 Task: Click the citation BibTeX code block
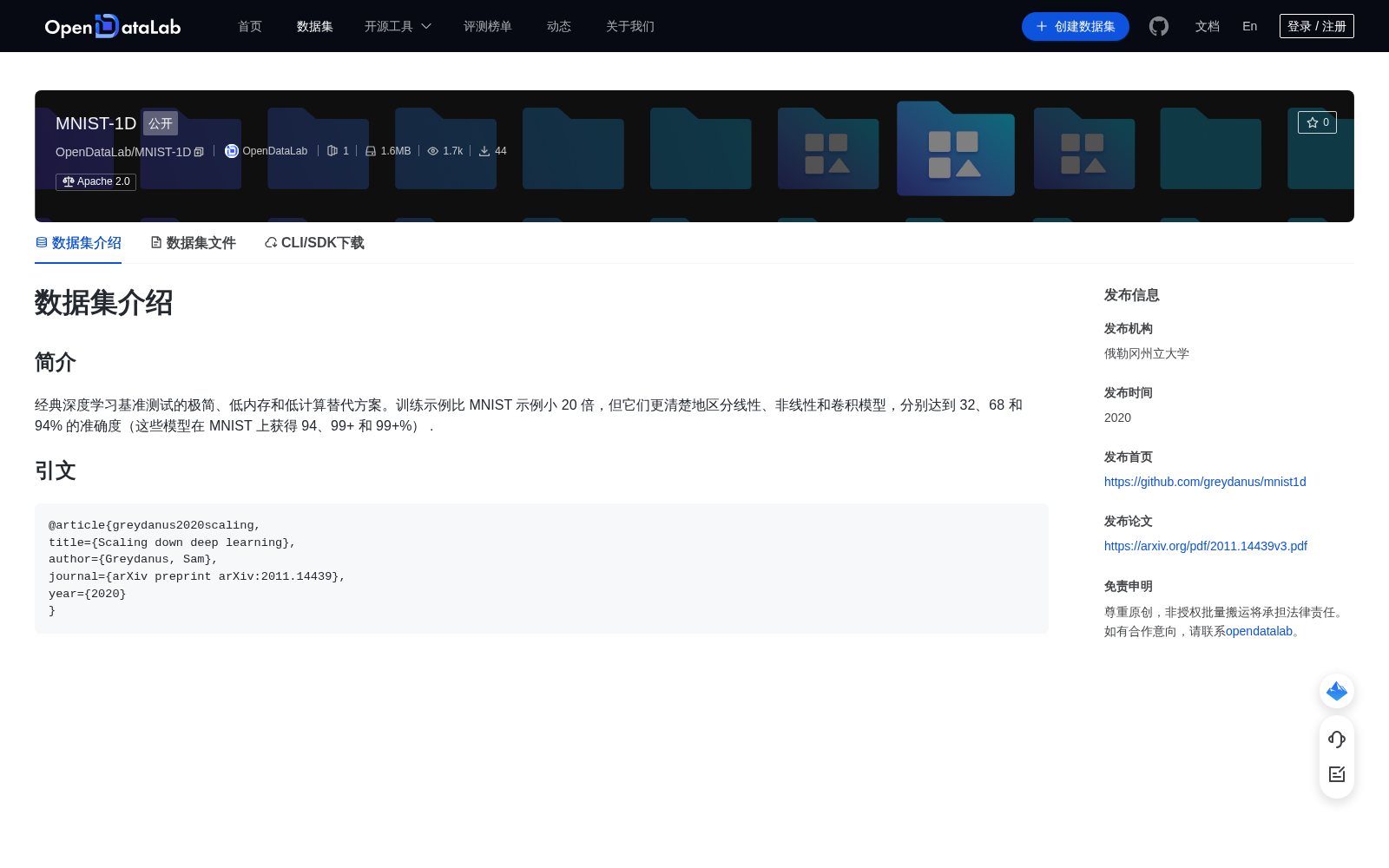point(542,568)
